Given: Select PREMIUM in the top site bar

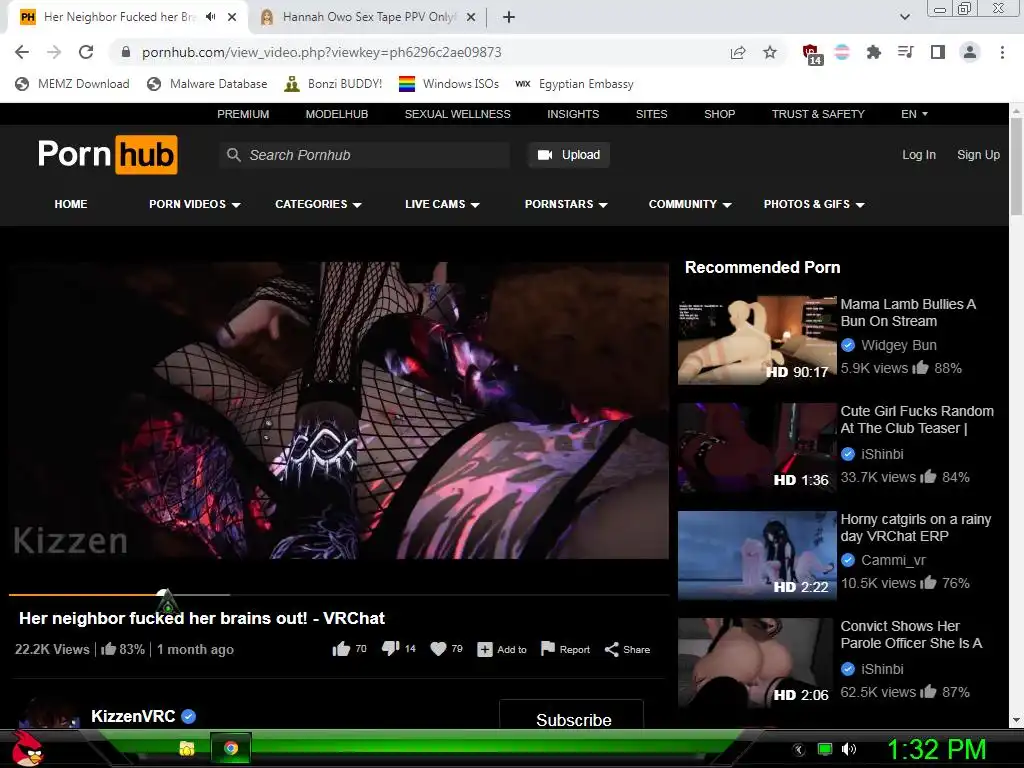Looking at the screenshot, I should [x=243, y=114].
